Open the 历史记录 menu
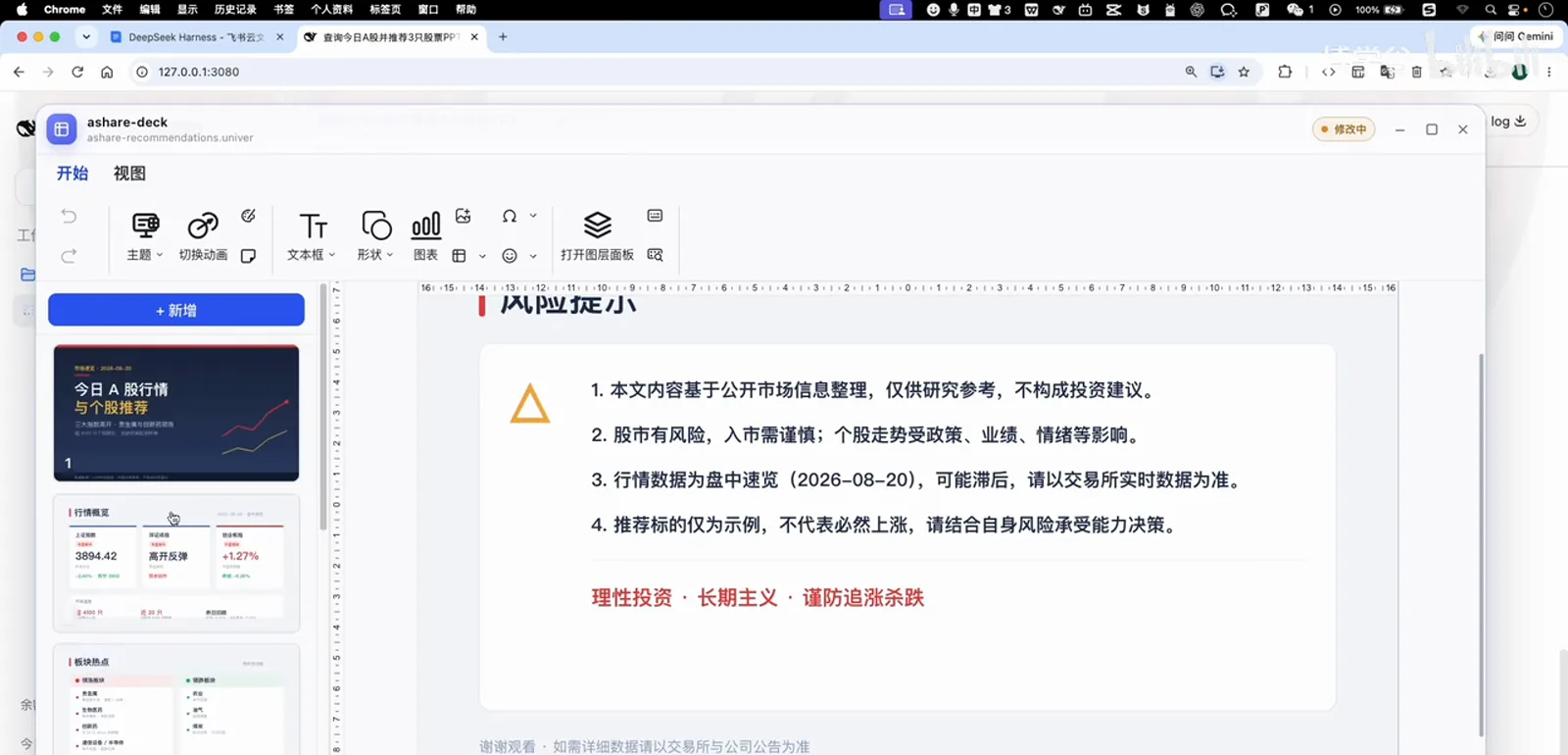Screen dimensions: 1568x755 point(235,10)
